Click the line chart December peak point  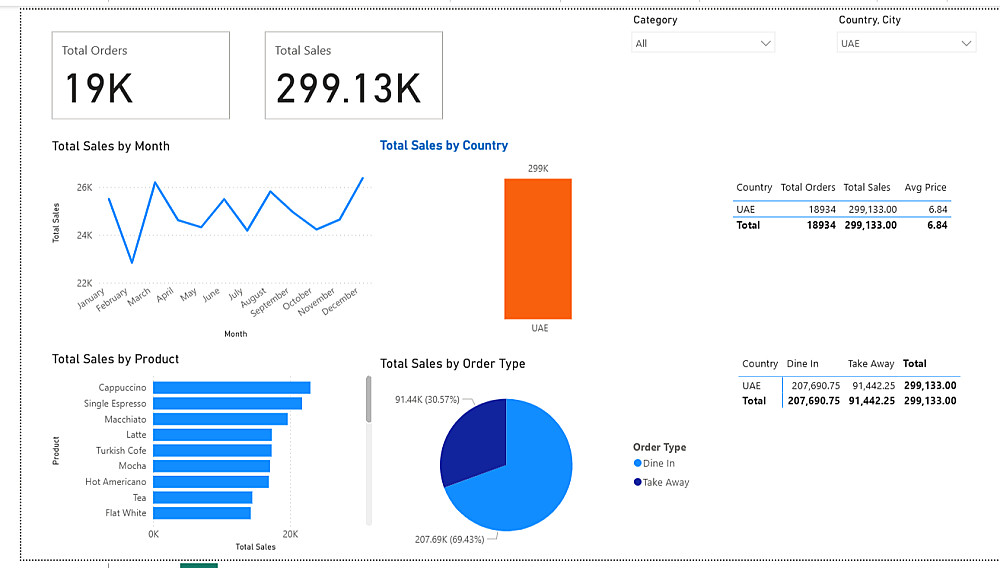click(x=363, y=178)
